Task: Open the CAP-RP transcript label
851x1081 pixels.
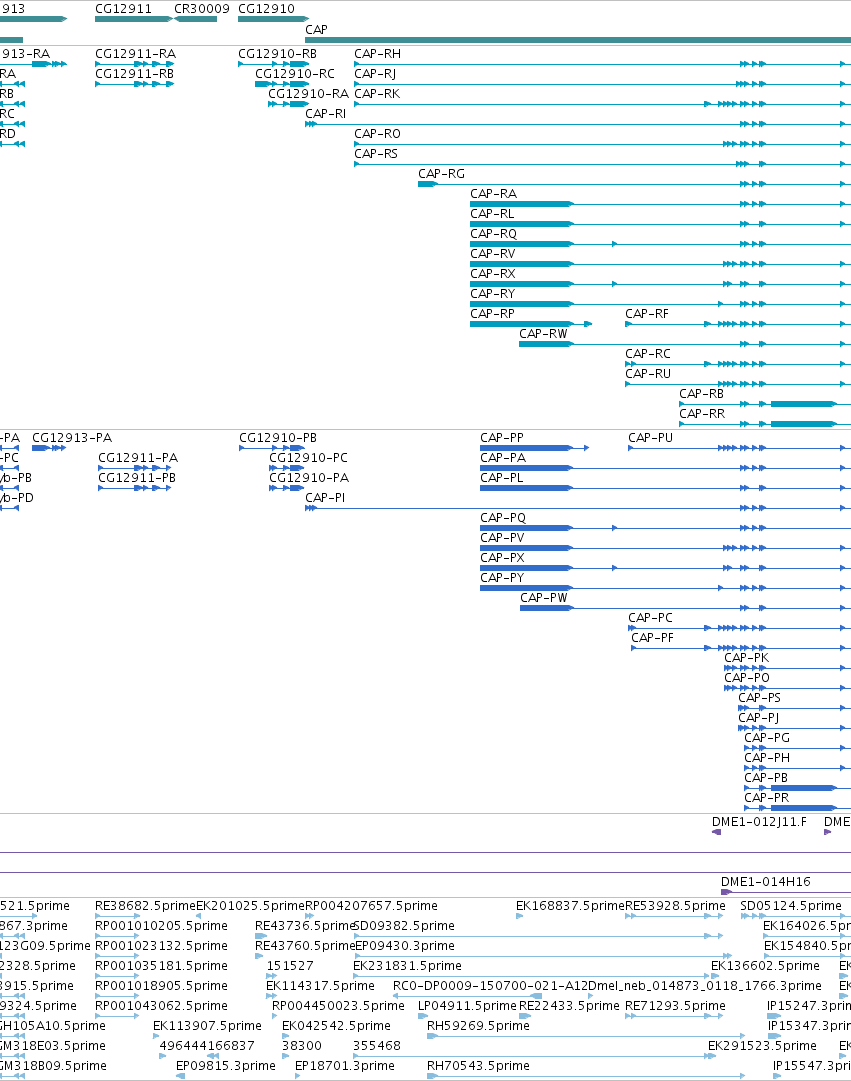Action: tap(492, 314)
